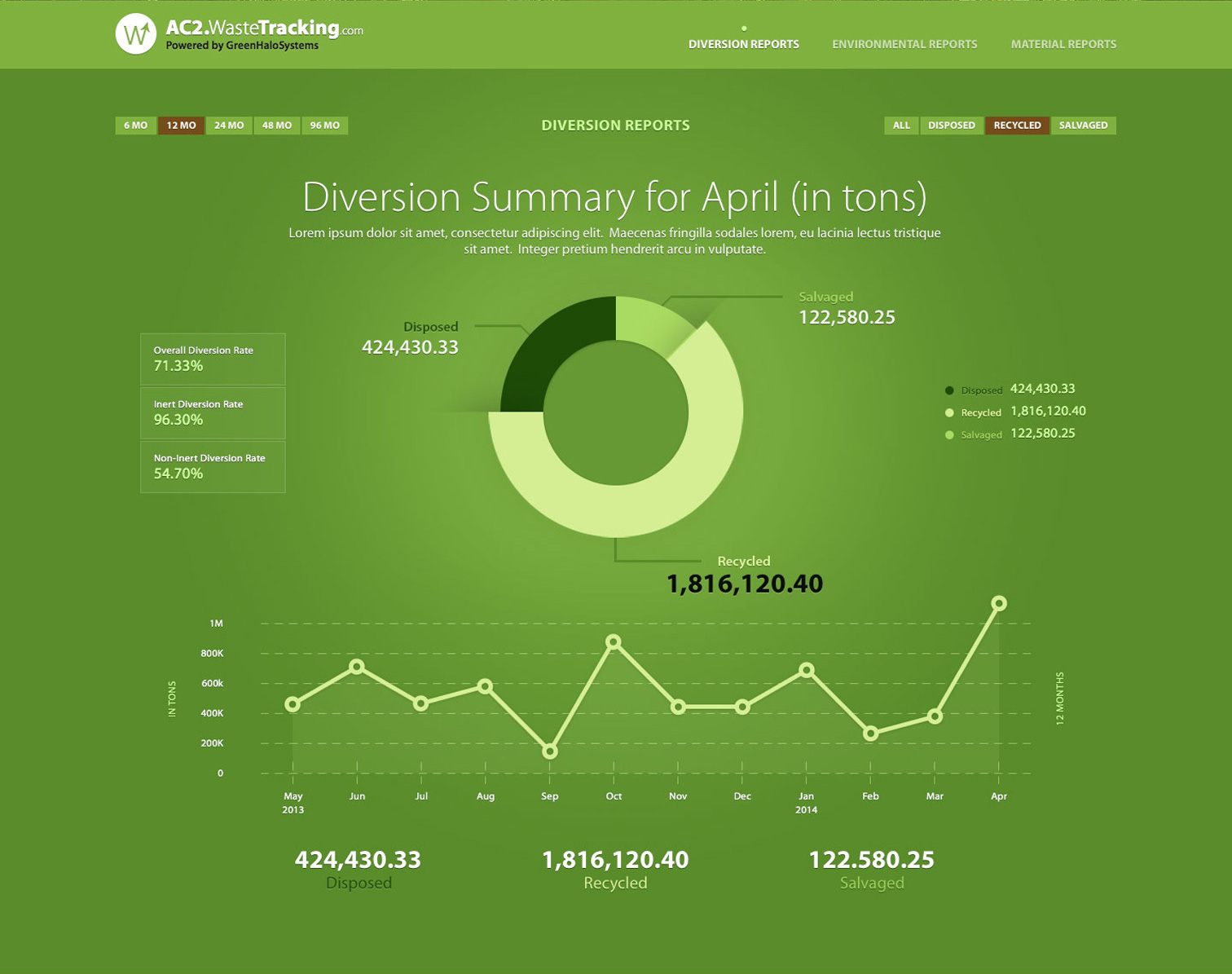Viewport: 1232px width, 974px height.
Task: Switch to the 48 MO range
Action: [277, 126]
